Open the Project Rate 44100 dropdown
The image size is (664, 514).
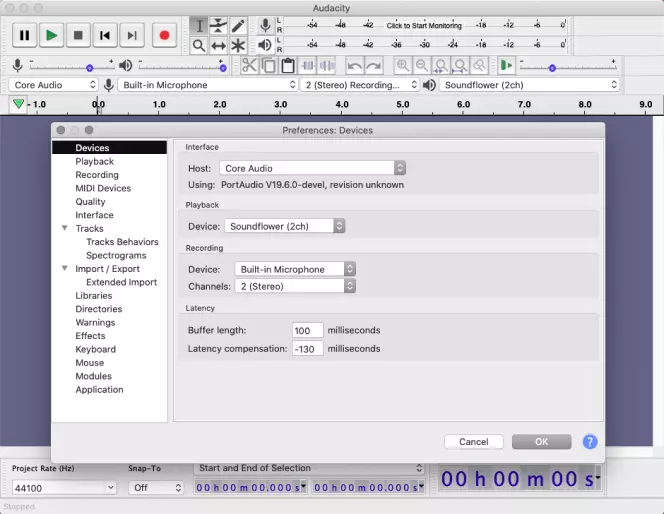(64, 488)
